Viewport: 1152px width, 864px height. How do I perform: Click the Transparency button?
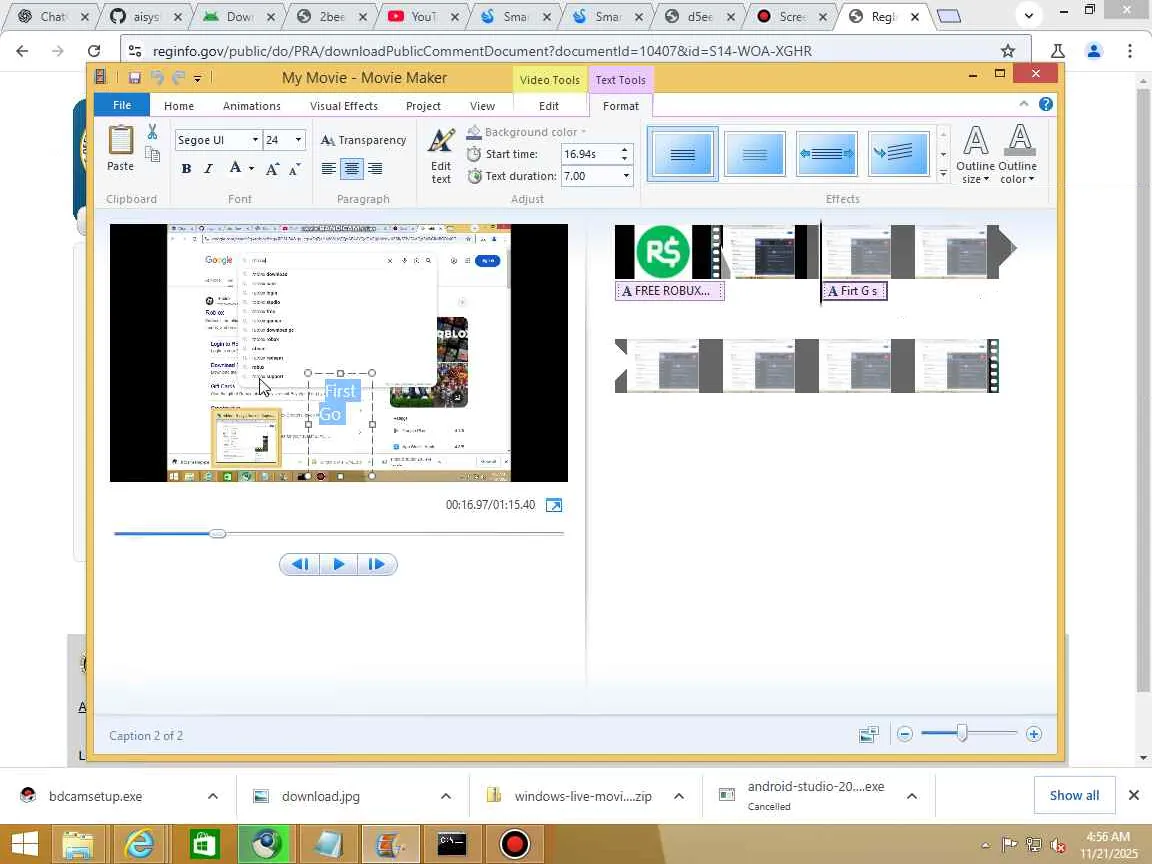[363, 140]
